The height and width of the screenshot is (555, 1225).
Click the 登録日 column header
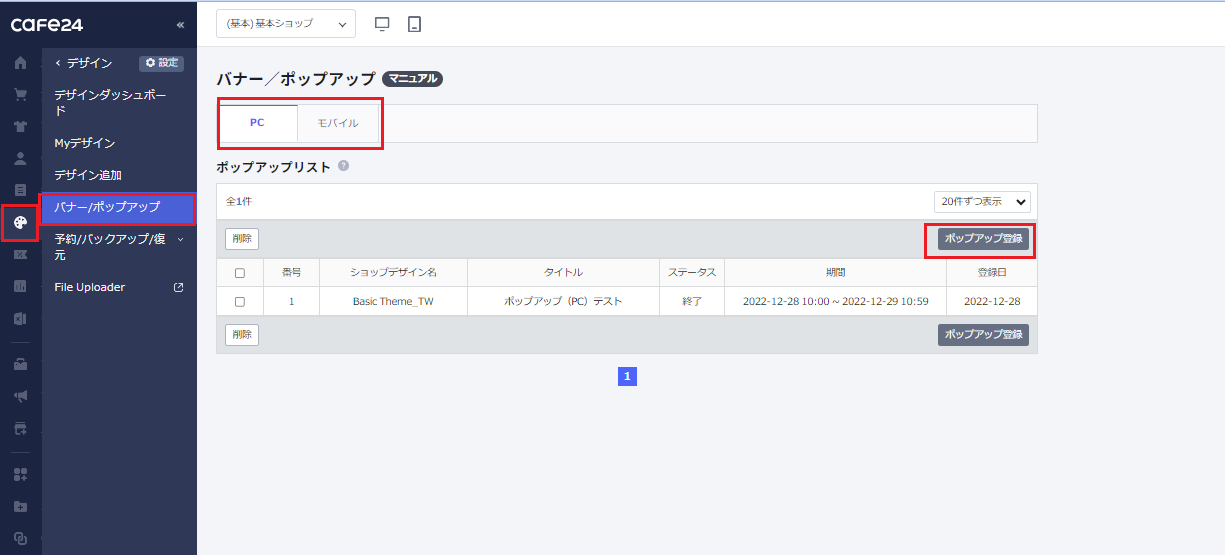click(992, 272)
